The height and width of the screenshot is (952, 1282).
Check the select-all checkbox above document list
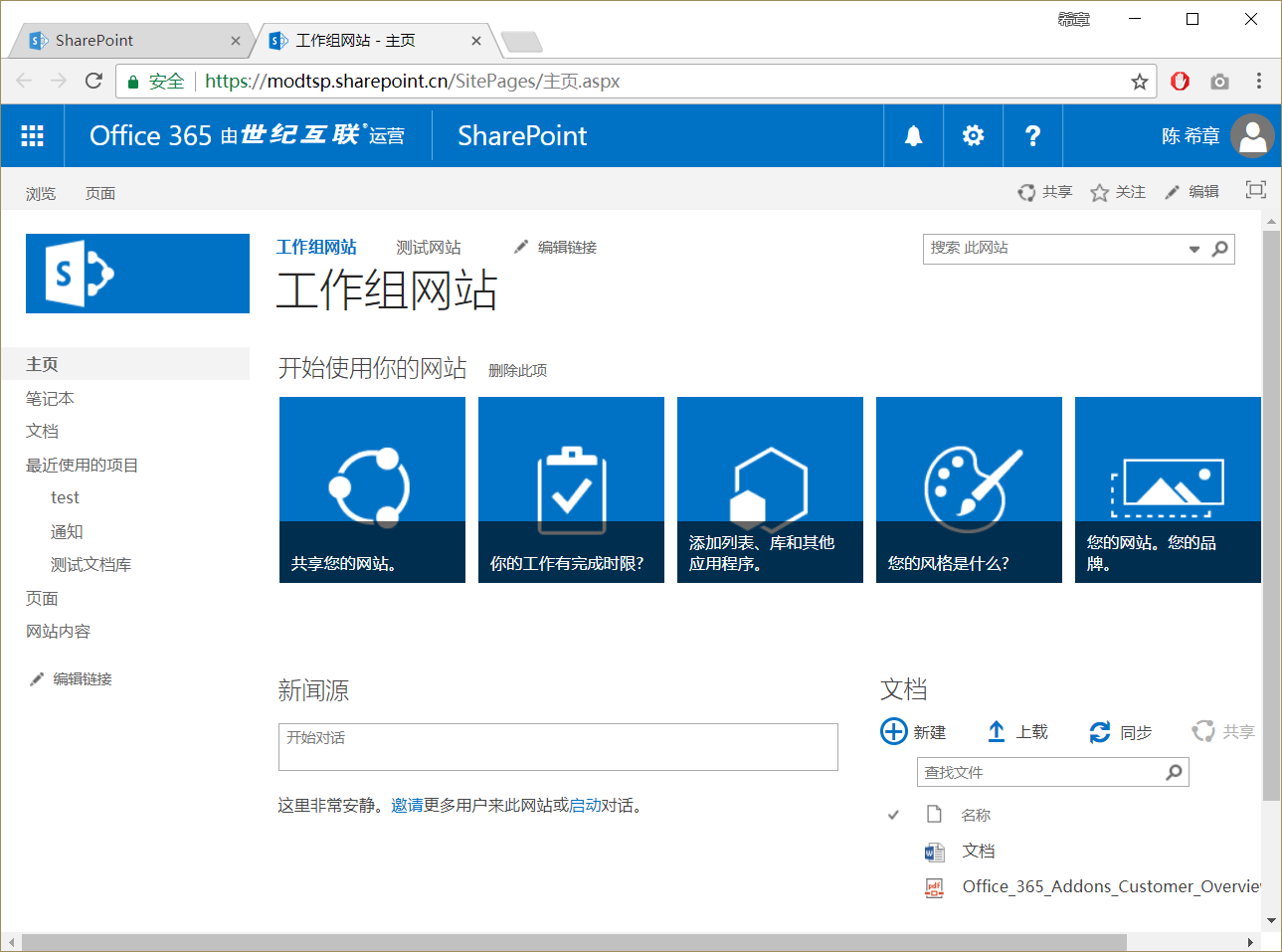(x=892, y=814)
